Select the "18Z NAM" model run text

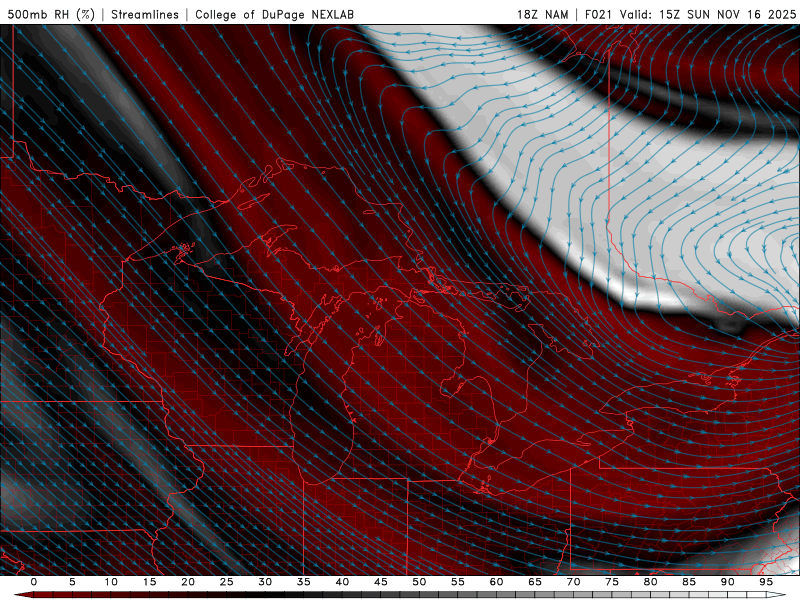click(542, 15)
